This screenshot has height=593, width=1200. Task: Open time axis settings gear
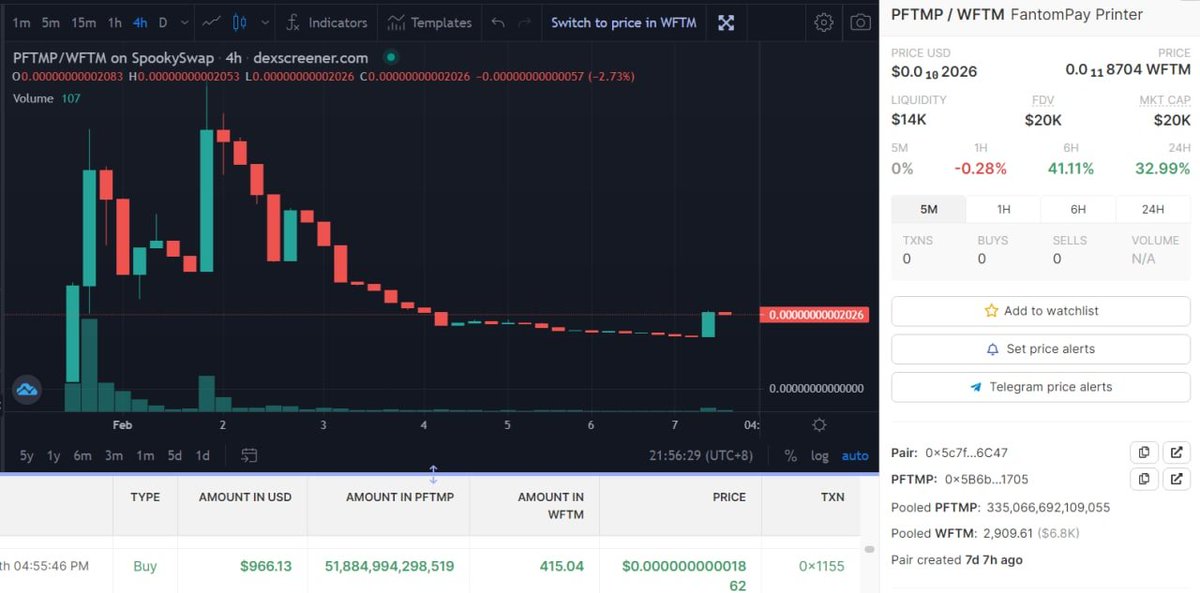(819, 425)
